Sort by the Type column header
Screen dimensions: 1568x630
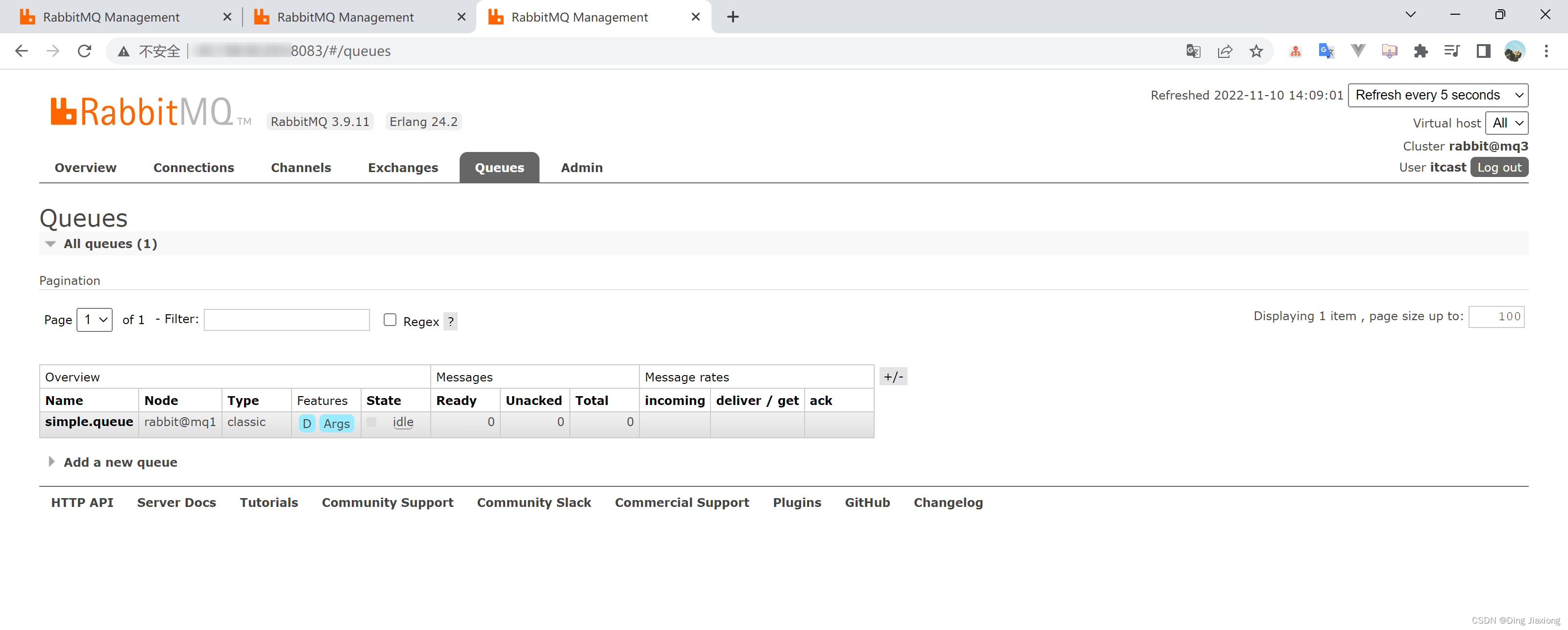243,401
